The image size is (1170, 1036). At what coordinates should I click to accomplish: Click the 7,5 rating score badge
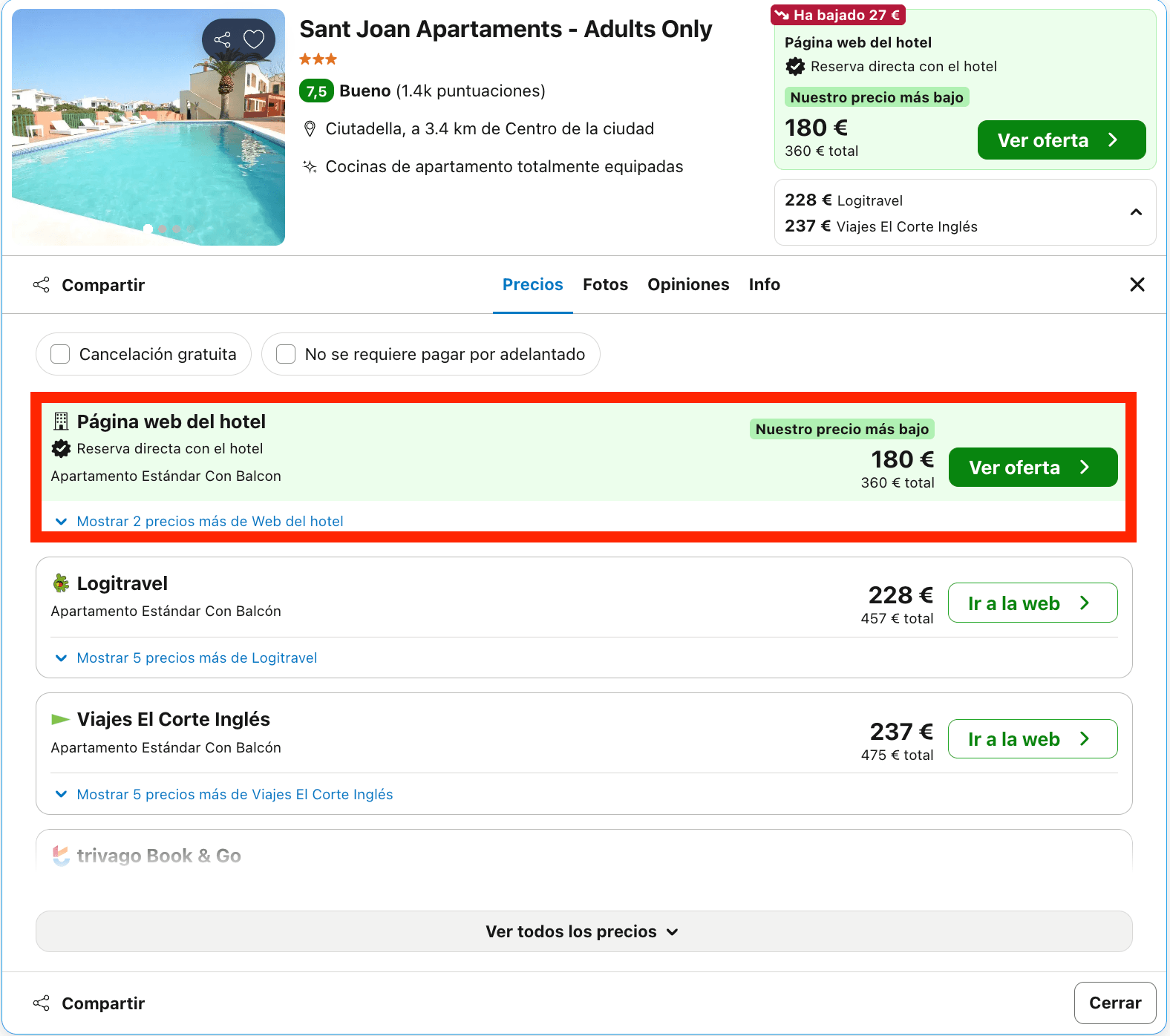coord(316,91)
